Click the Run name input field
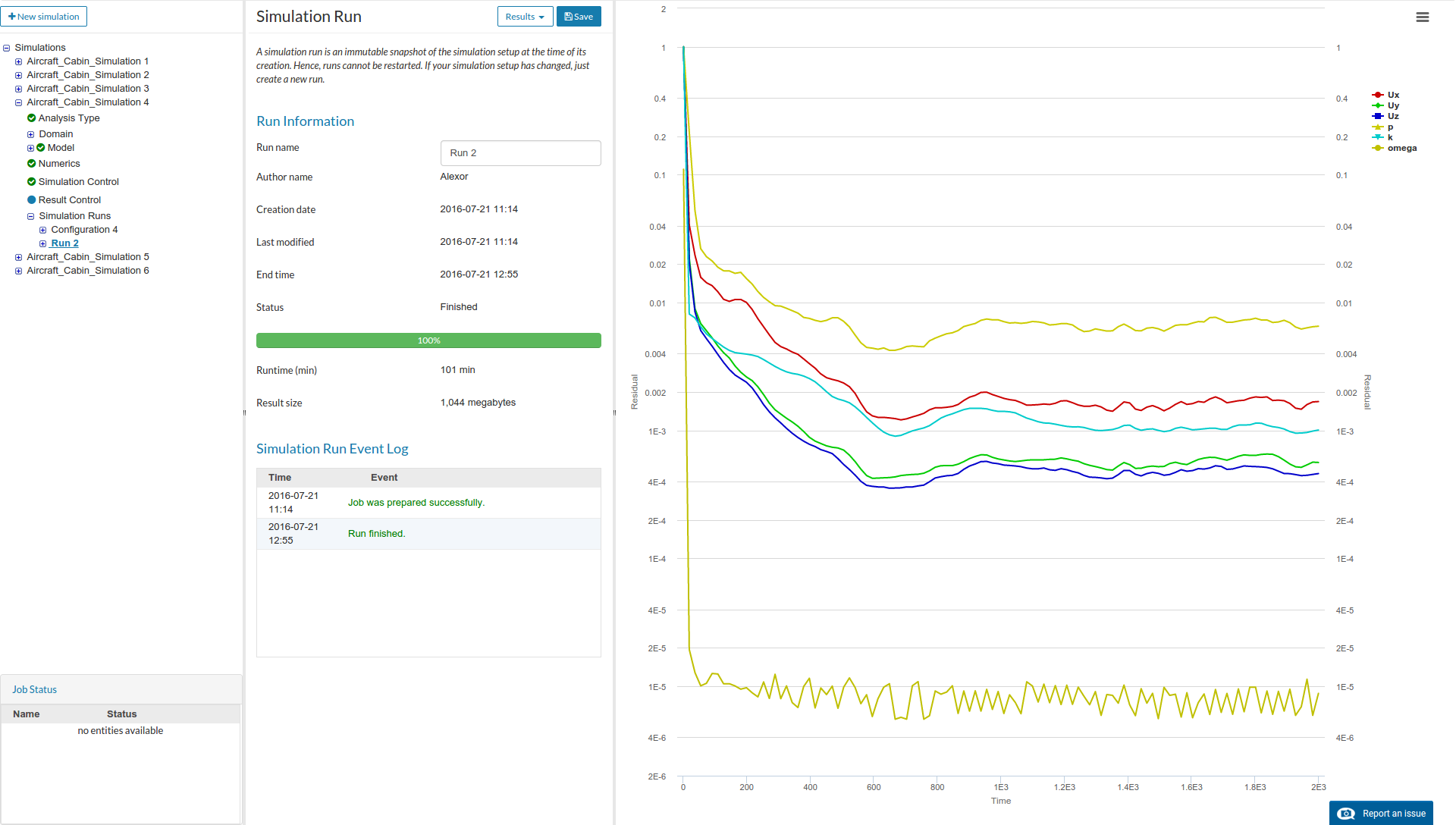 (520, 152)
